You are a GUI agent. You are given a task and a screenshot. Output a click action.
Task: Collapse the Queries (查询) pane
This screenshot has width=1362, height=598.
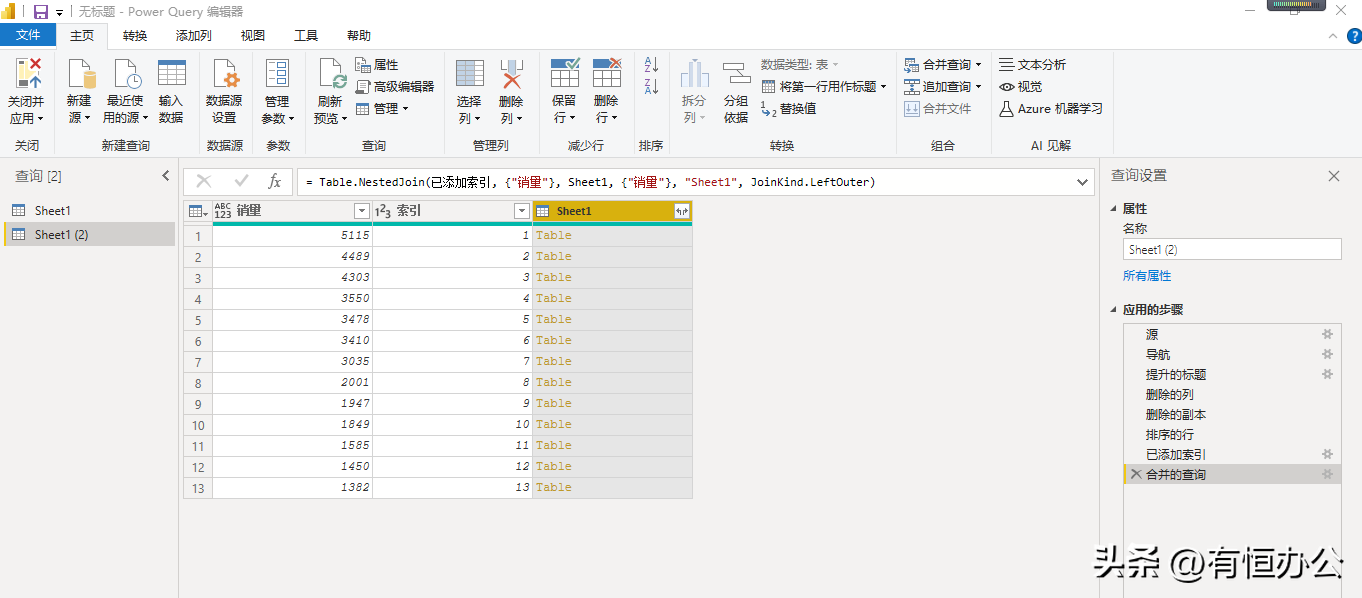coord(166,176)
